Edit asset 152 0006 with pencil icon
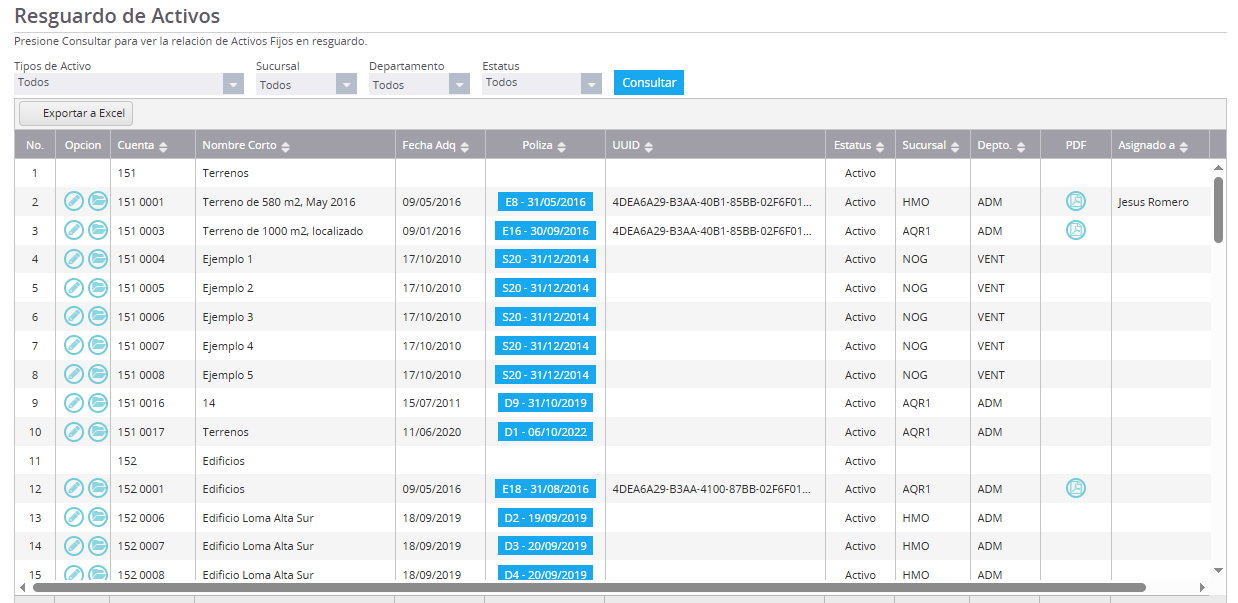 pos(74,517)
